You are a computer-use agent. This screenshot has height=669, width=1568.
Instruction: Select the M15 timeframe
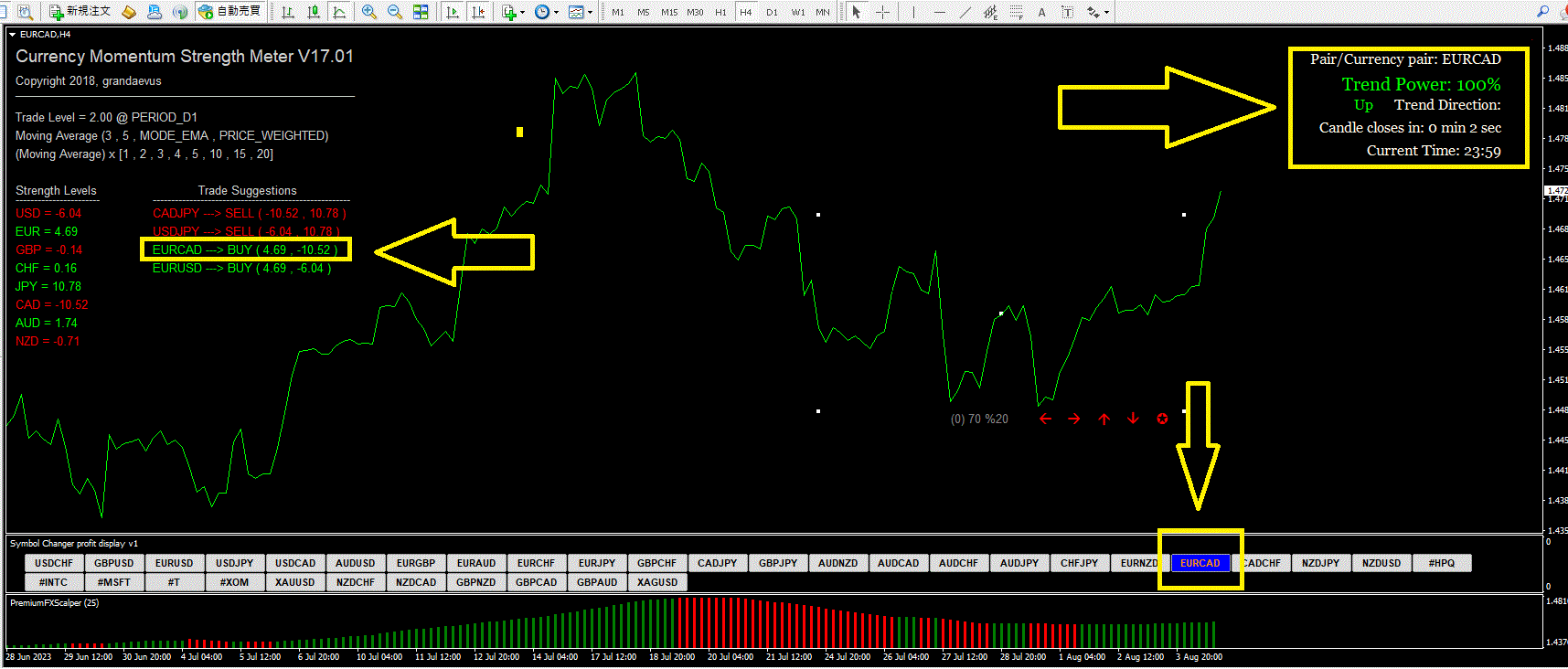(669, 13)
